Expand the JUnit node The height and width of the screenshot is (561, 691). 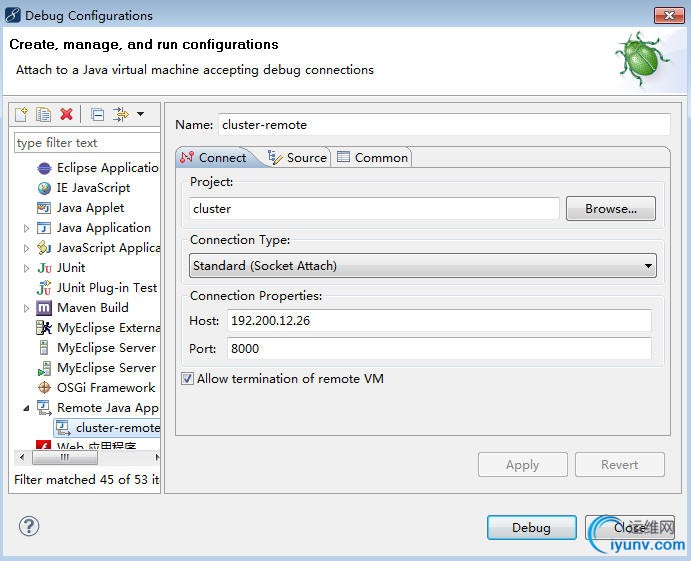pos(26,268)
